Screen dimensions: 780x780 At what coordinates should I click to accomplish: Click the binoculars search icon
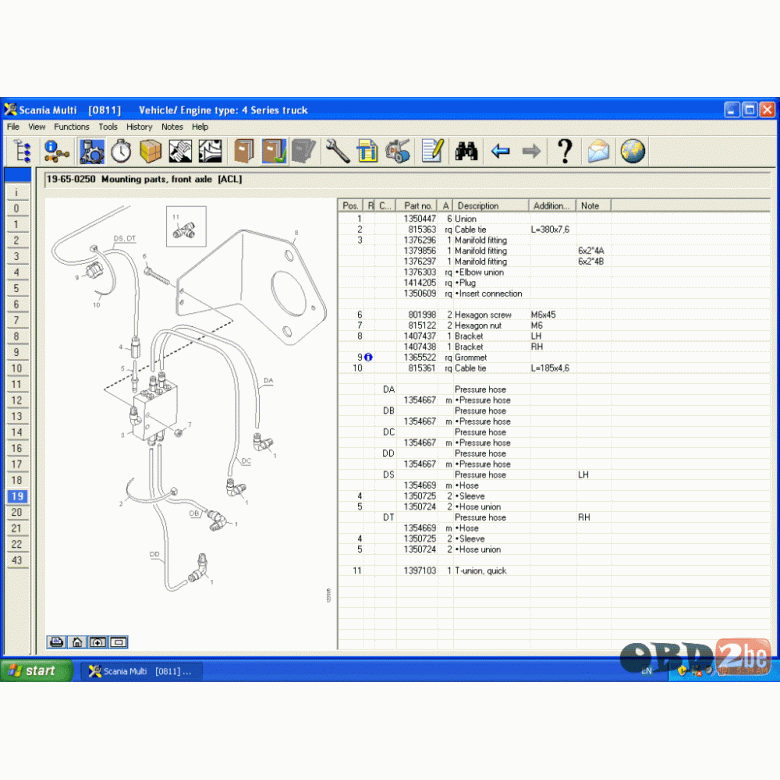(x=466, y=151)
